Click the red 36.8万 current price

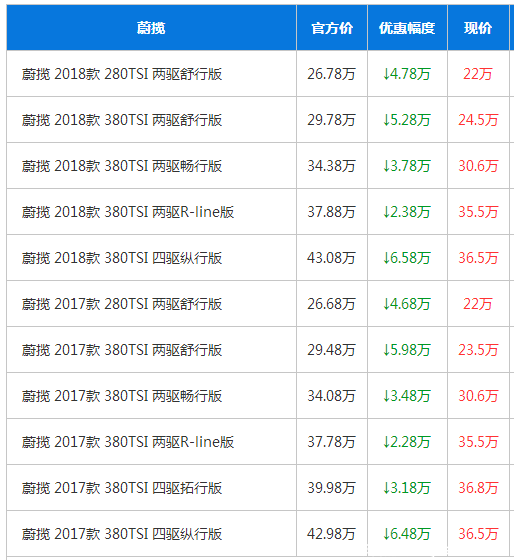(x=478, y=488)
